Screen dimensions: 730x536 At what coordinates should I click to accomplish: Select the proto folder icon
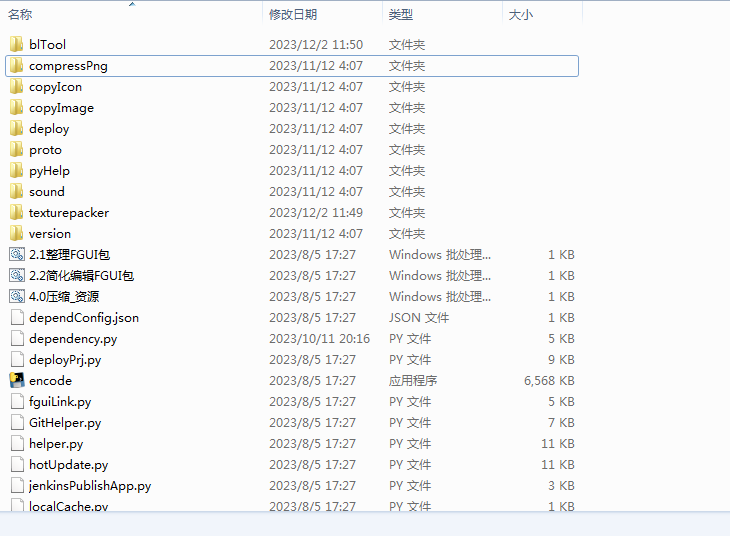pos(16,150)
